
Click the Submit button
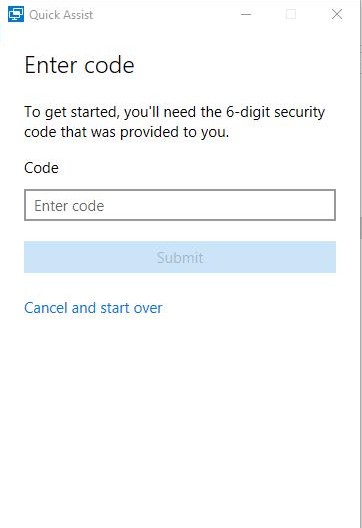pyautogui.click(x=180, y=257)
